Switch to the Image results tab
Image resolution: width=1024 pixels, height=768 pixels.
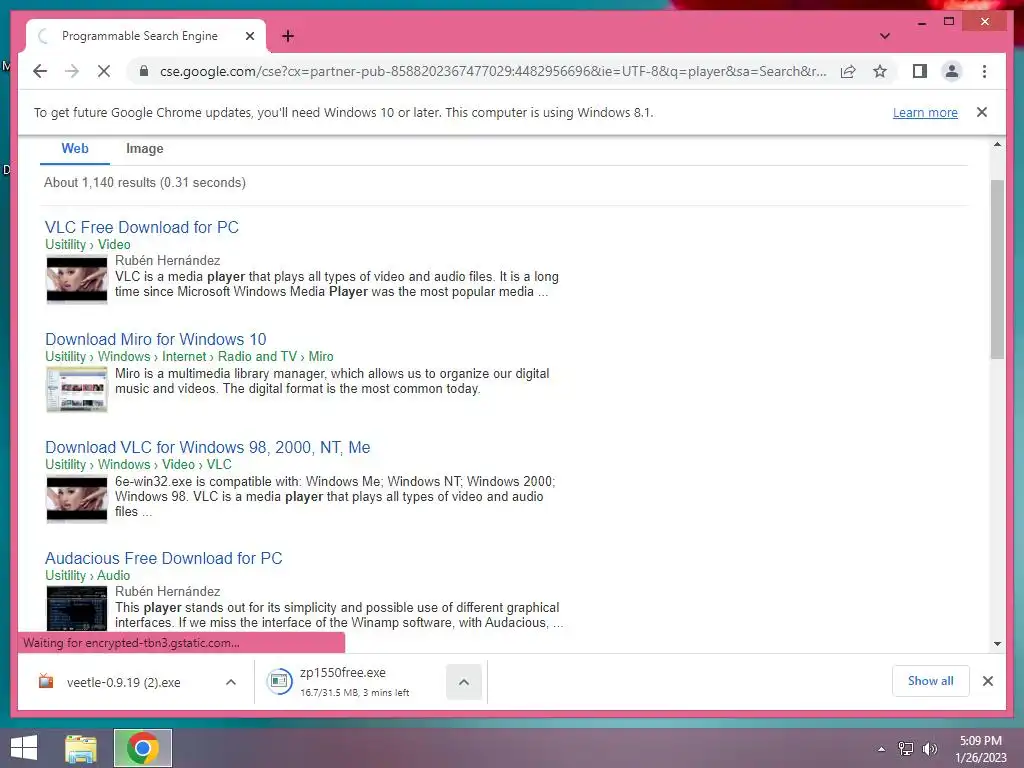pos(144,149)
